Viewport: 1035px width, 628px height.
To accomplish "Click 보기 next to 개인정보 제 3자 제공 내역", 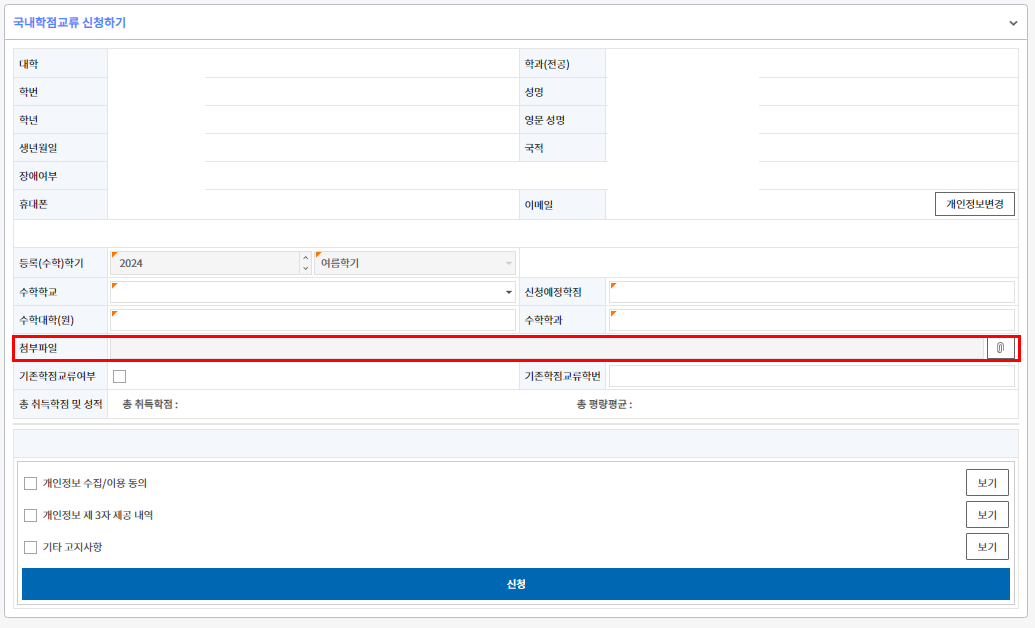I will (986, 514).
